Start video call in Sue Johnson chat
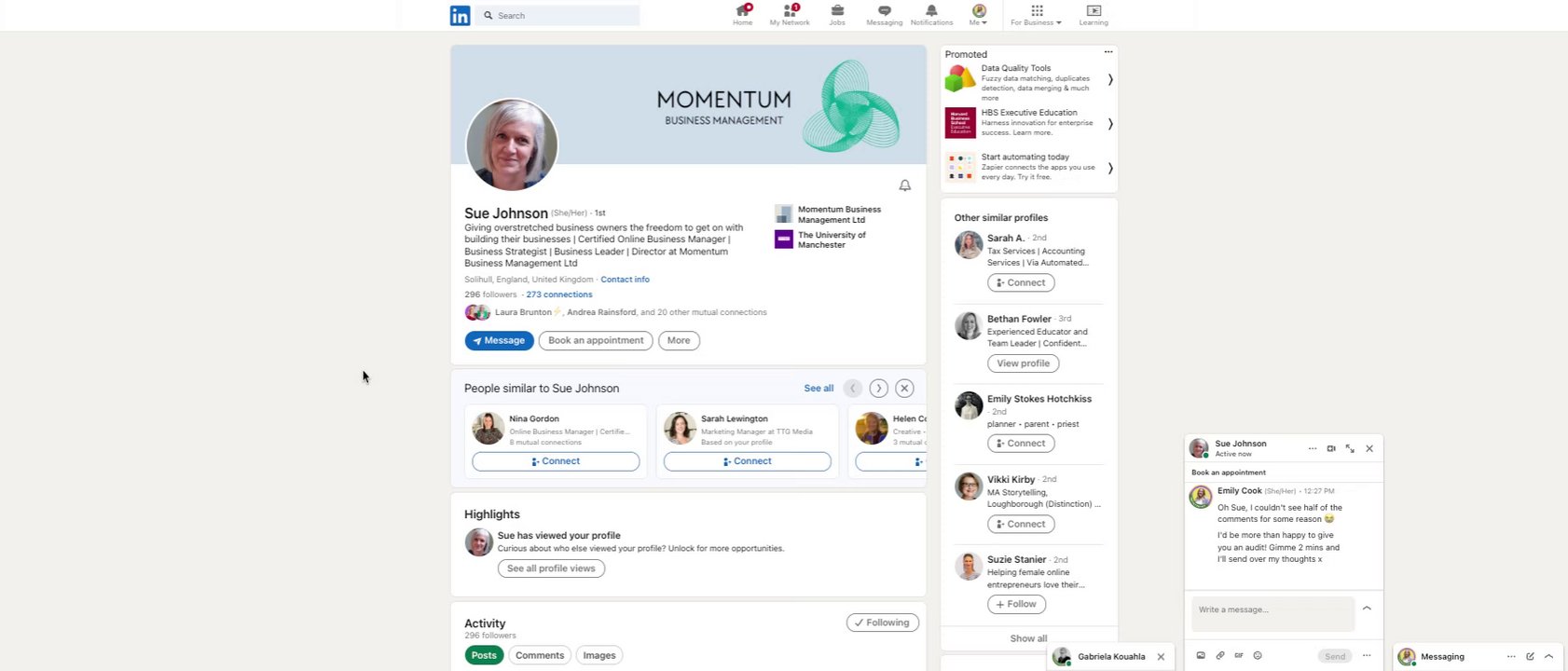 click(x=1331, y=448)
